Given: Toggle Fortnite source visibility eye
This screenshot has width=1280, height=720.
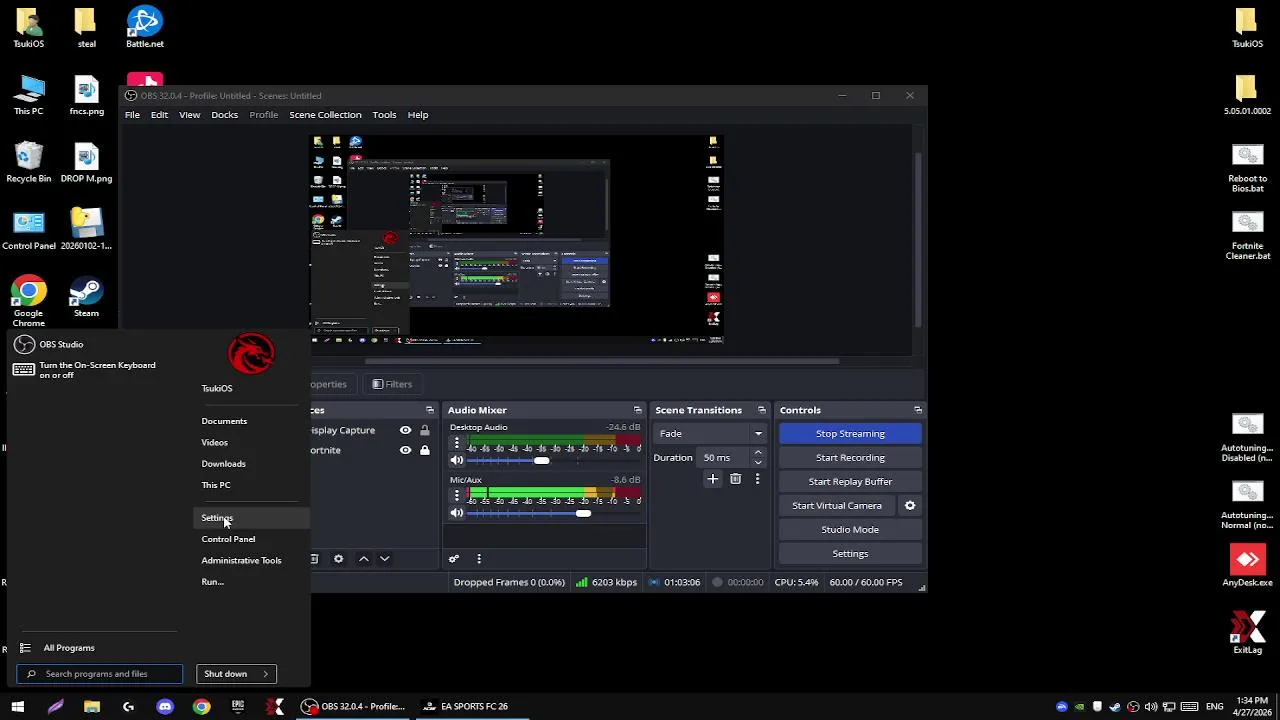Looking at the screenshot, I should click(405, 450).
